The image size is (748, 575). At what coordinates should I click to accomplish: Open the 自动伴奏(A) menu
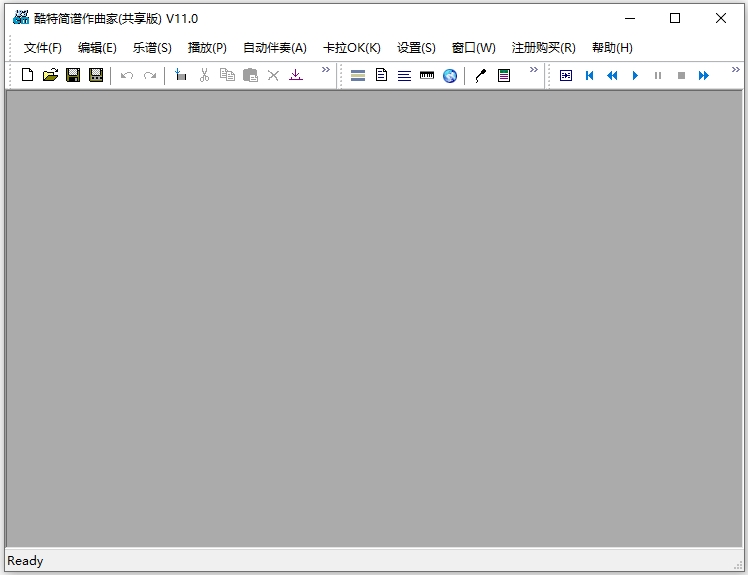[x=275, y=48]
